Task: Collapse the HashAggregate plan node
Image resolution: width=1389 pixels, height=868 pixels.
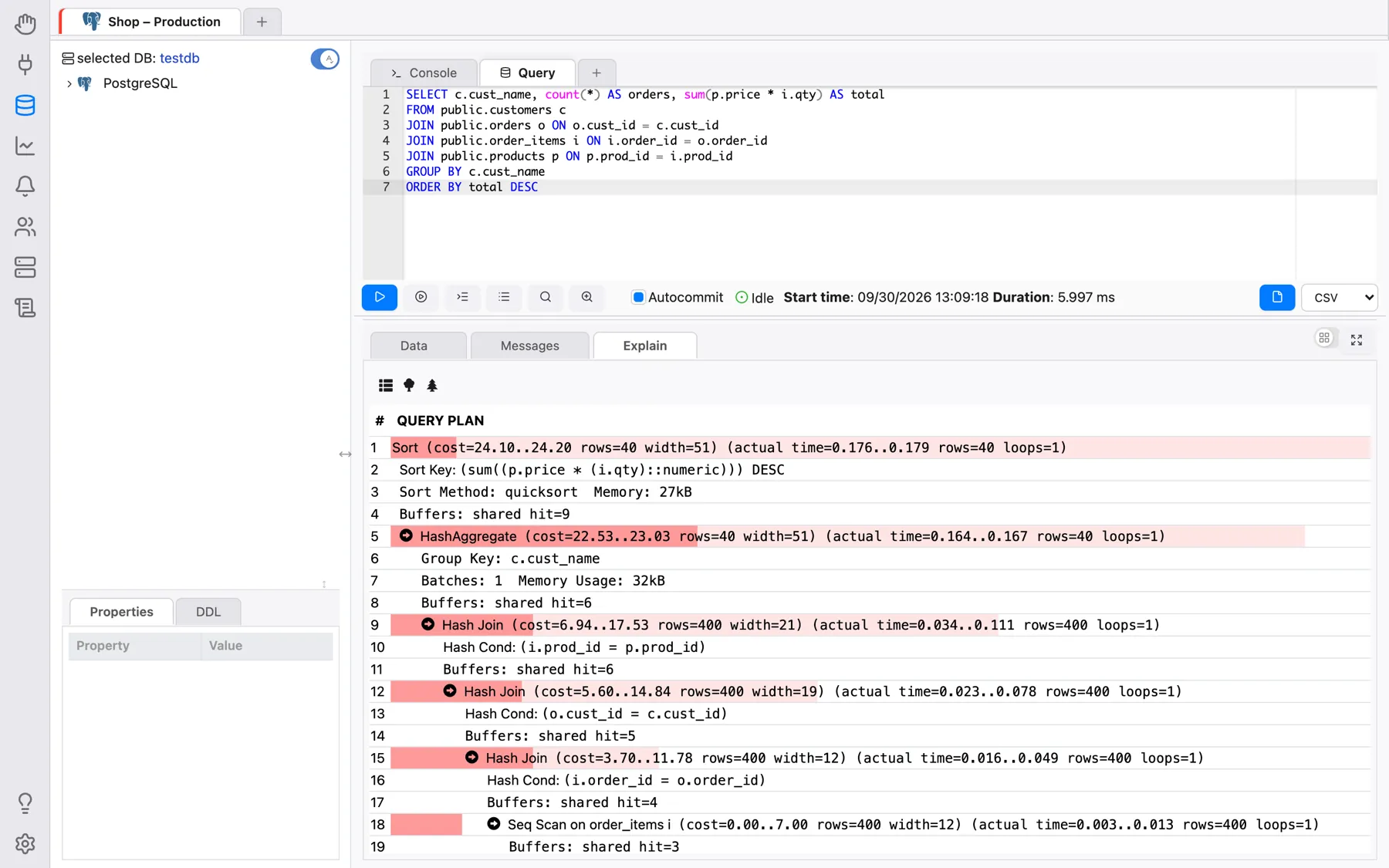Action: (x=406, y=535)
